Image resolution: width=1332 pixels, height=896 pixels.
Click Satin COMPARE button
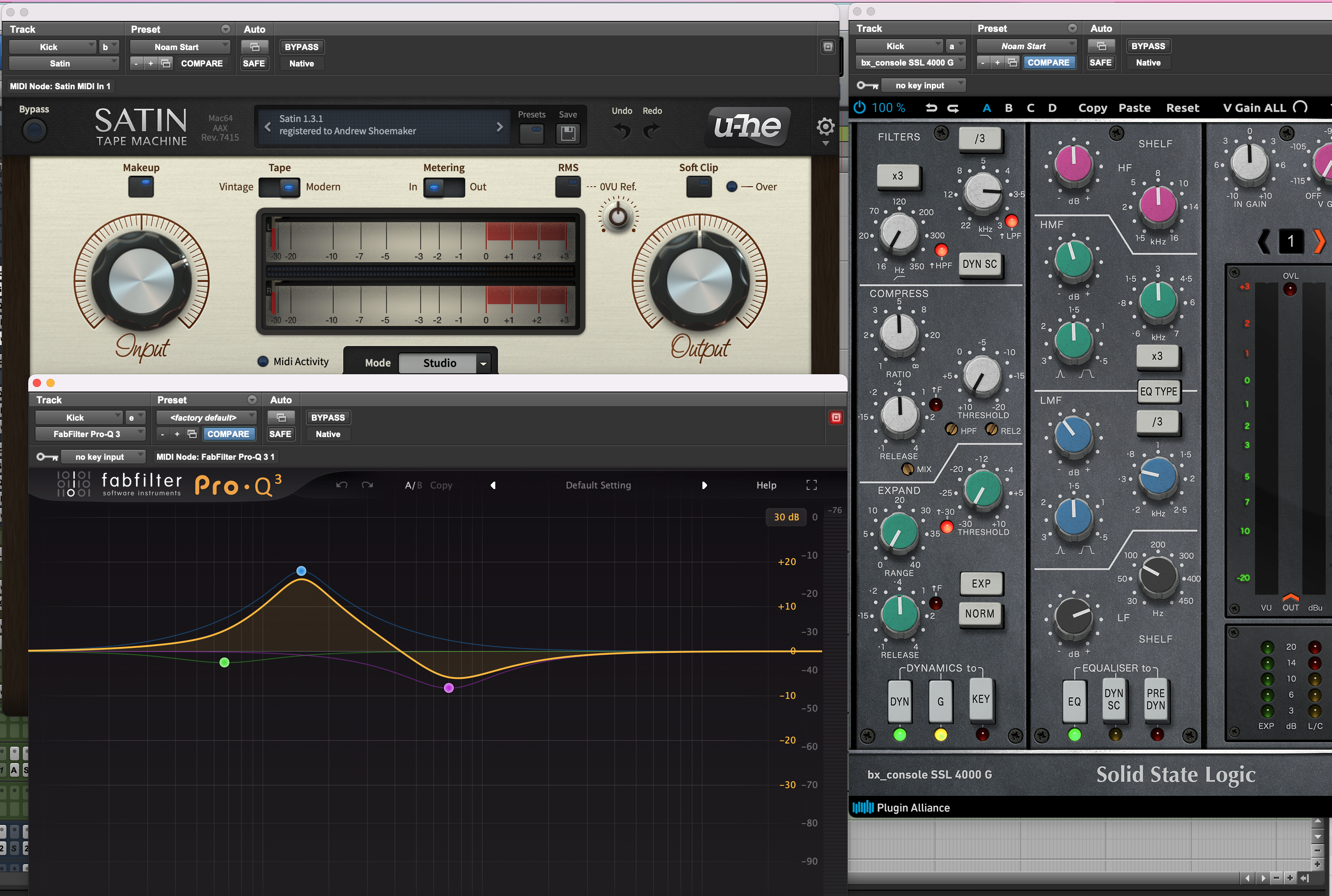point(202,63)
